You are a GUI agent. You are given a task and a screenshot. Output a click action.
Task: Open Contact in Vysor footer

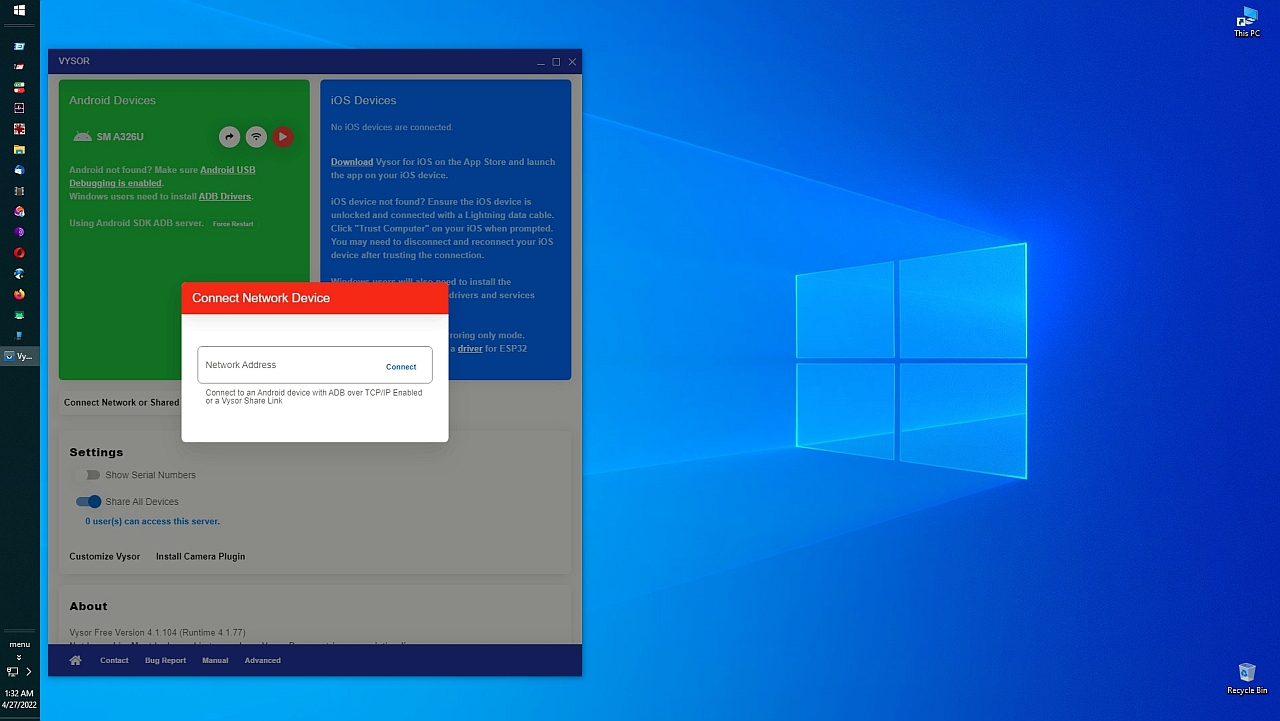coord(114,661)
